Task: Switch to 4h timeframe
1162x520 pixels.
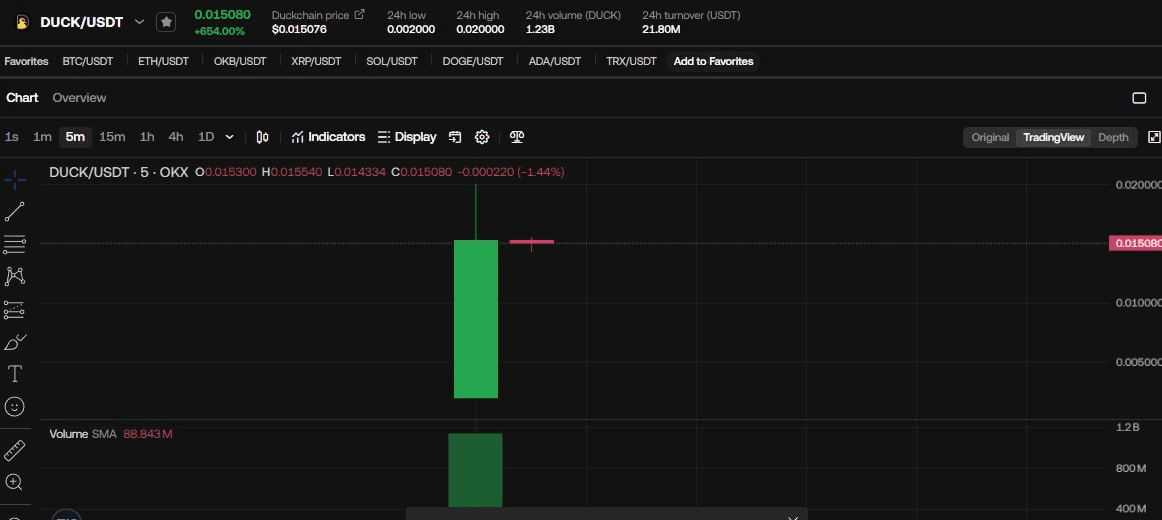Action: point(176,137)
